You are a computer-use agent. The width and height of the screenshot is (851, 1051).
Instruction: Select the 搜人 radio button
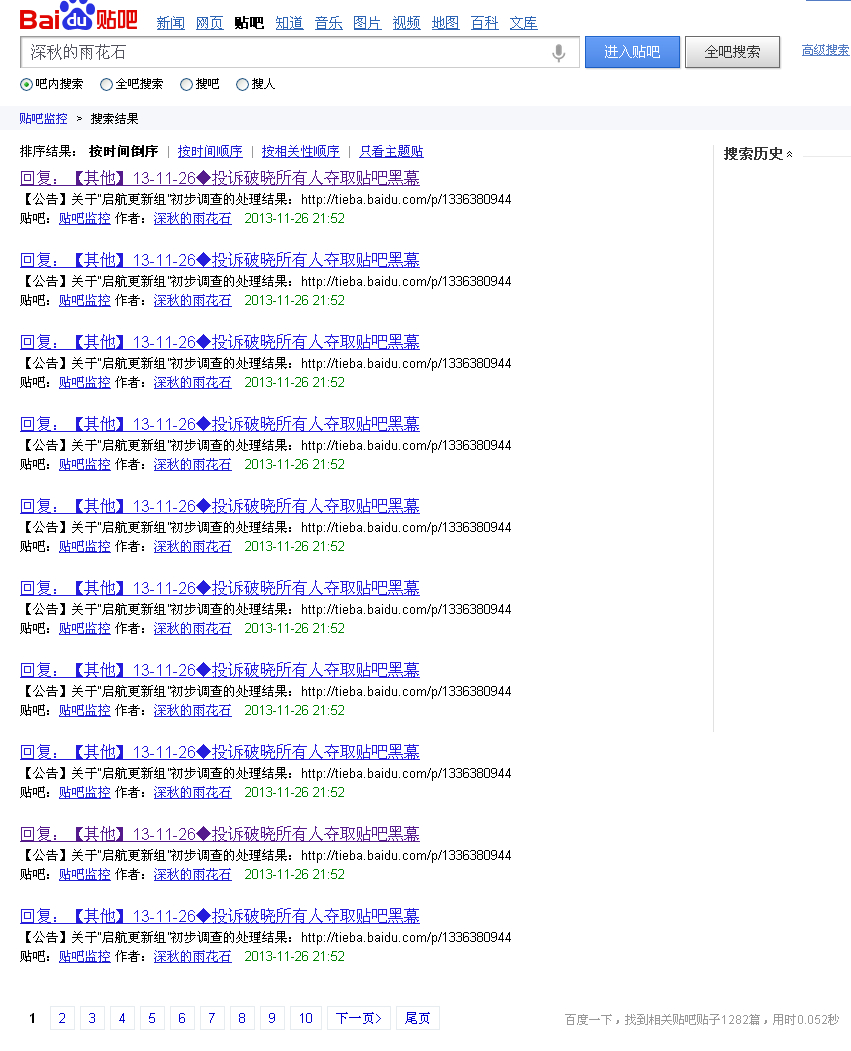click(x=242, y=84)
